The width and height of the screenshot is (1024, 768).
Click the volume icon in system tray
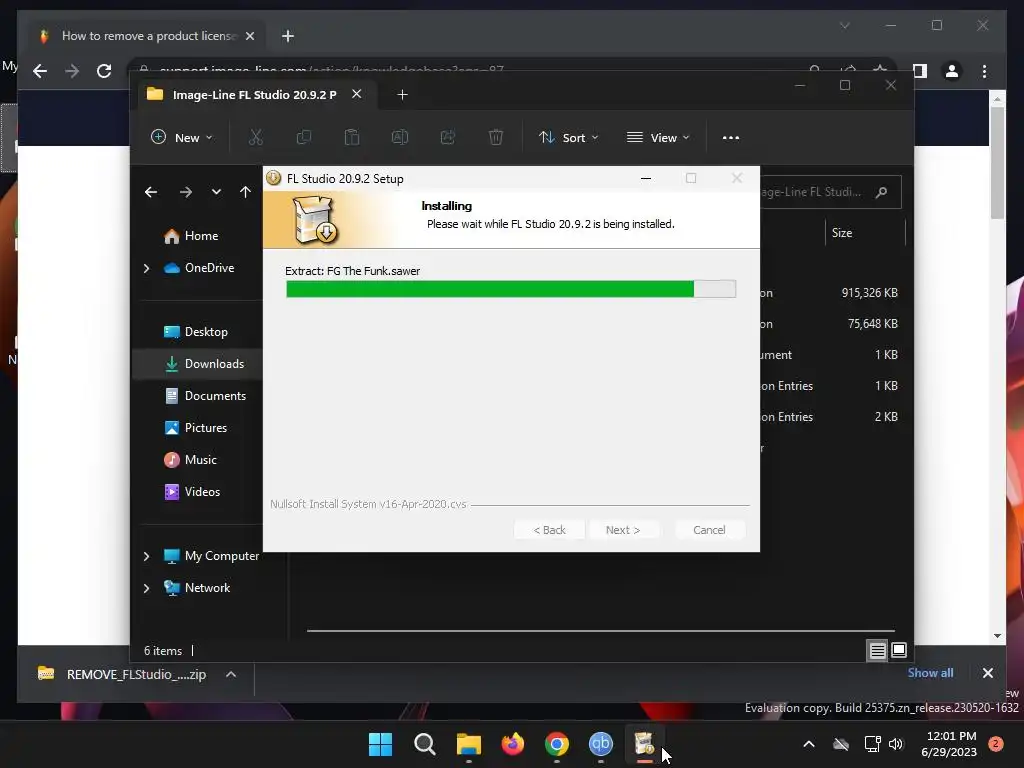[896, 744]
